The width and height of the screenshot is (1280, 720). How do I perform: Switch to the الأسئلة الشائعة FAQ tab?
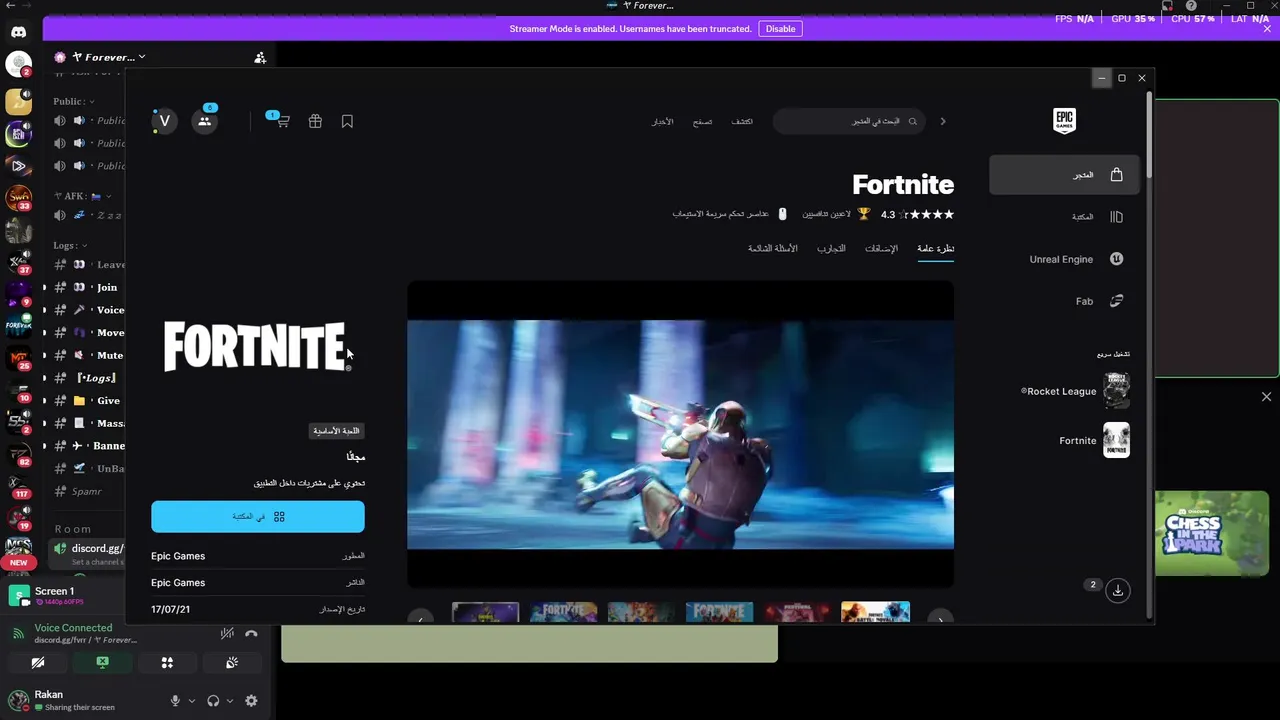[773, 248]
